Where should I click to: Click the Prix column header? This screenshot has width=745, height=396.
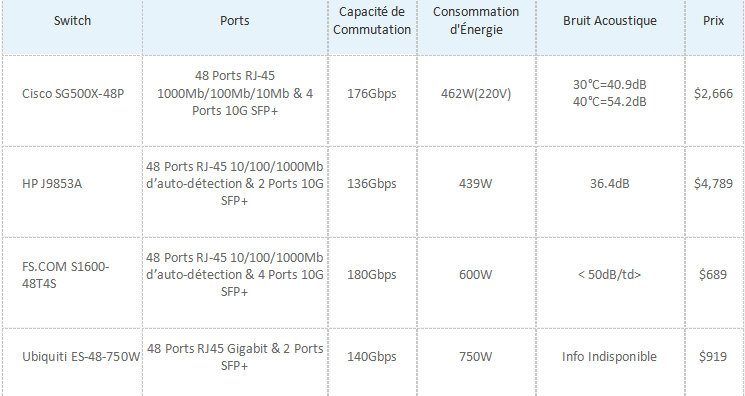tap(714, 20)
